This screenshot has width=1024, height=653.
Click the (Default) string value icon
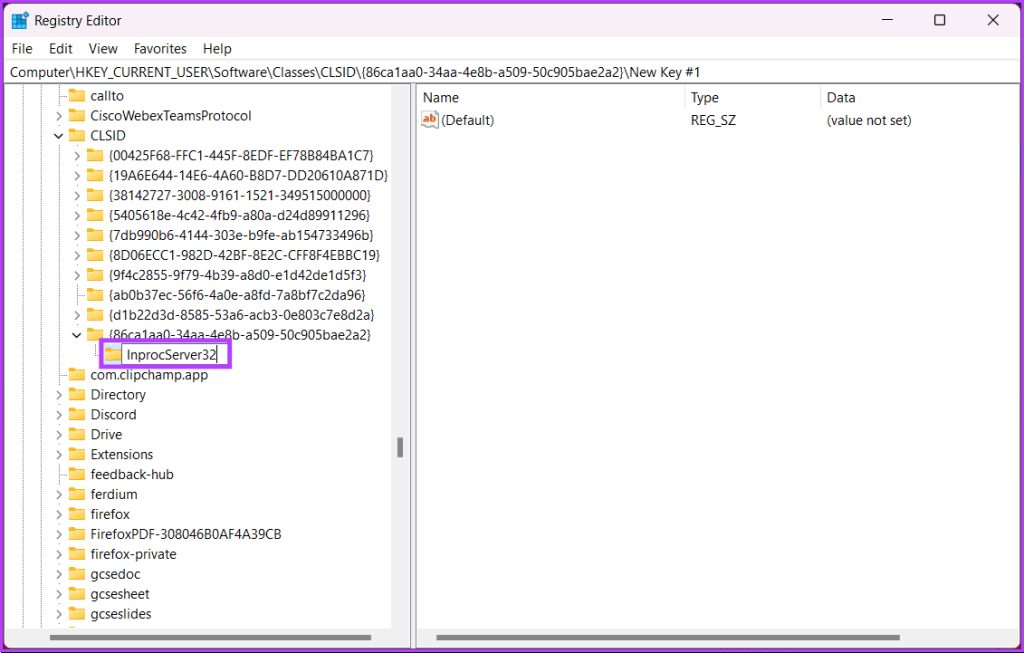(430, 120)
